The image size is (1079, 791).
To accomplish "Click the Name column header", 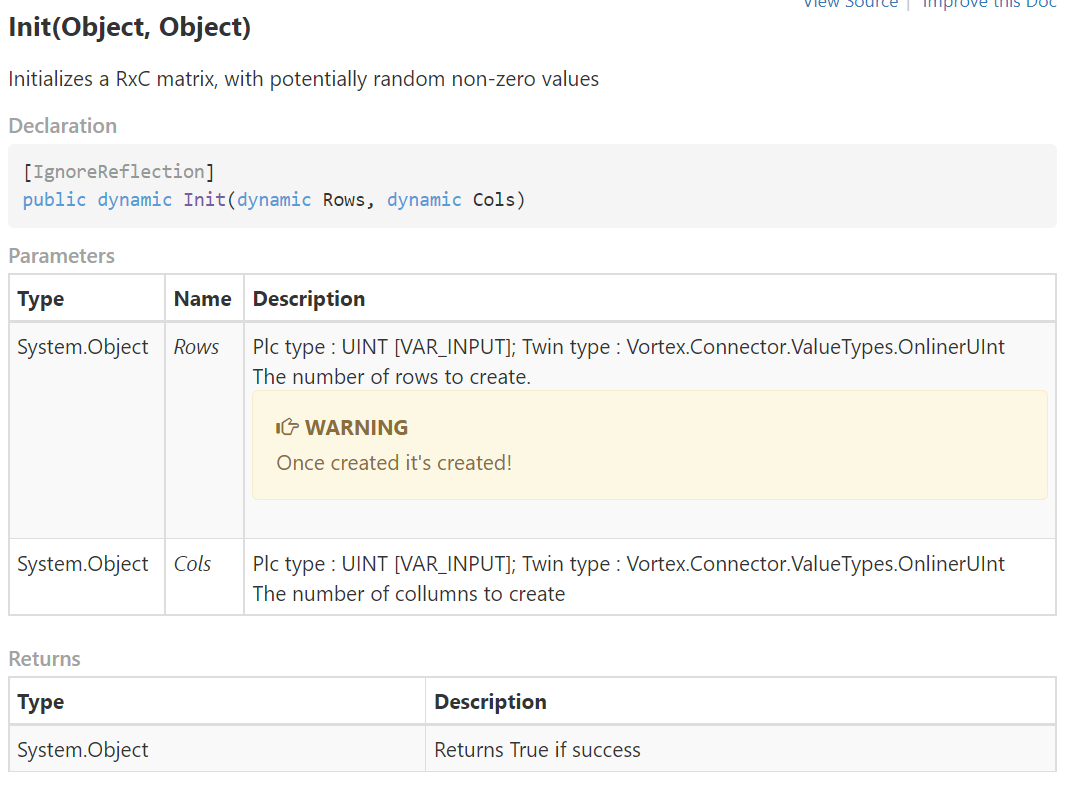I will coord(202,299).
